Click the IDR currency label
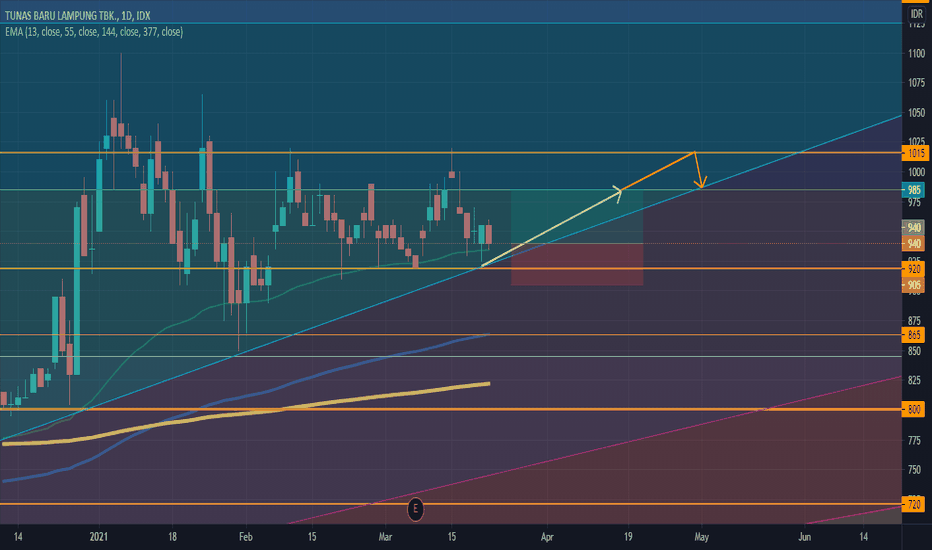 [916, 14]
